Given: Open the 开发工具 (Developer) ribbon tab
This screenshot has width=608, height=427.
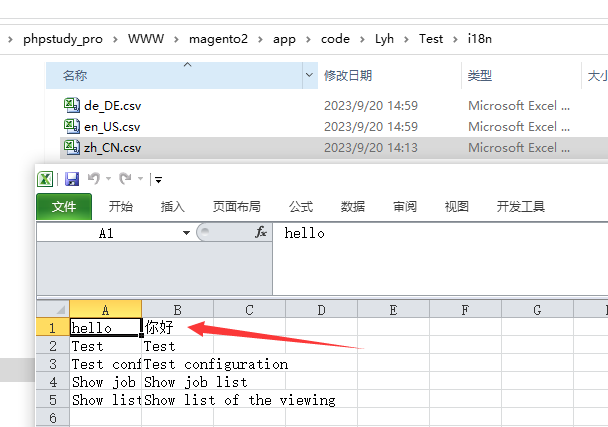Looking at the screenshot, I should tap(520, 207).
